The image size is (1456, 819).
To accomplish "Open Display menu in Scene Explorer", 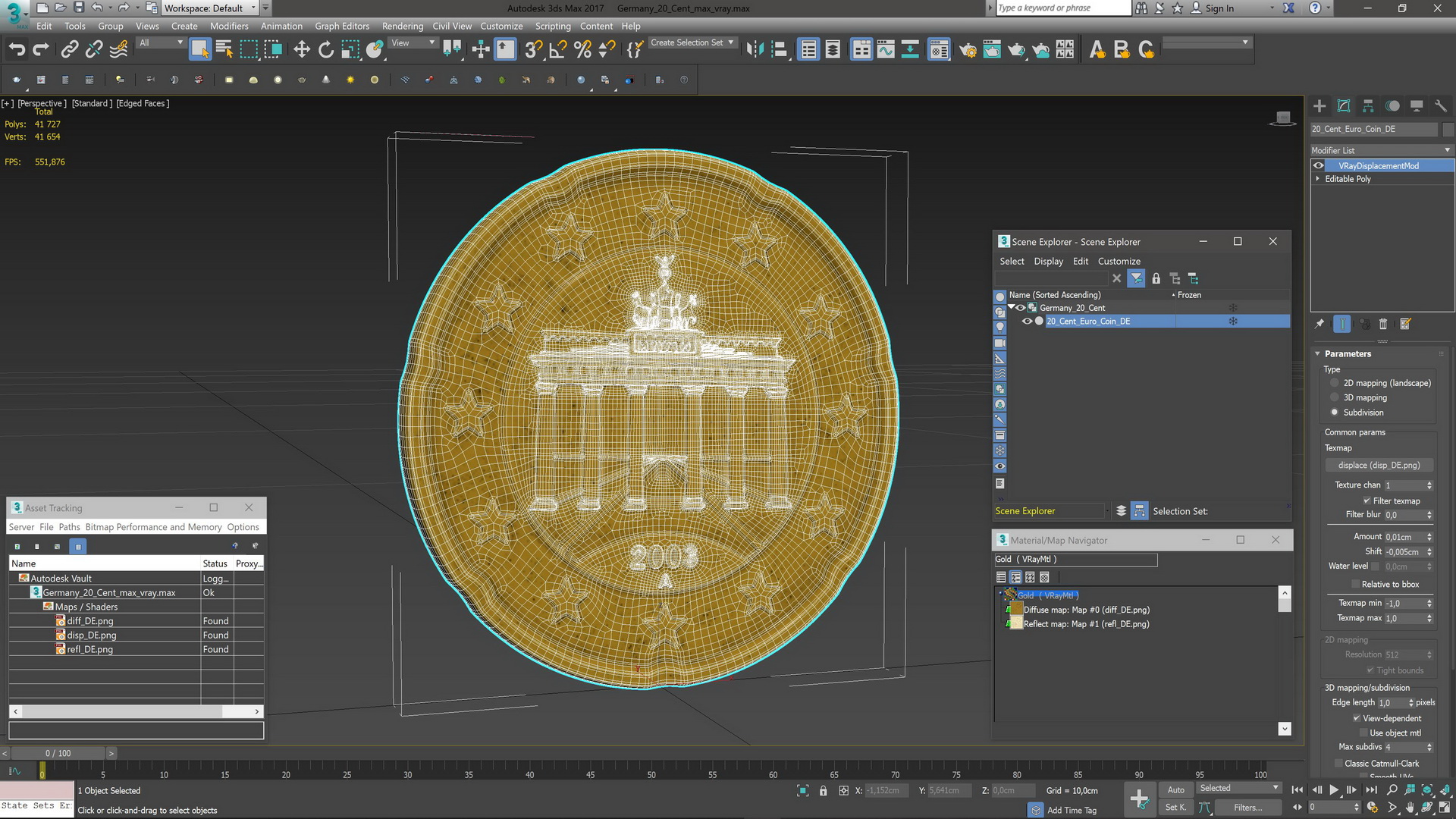I will click(1049, 262).
